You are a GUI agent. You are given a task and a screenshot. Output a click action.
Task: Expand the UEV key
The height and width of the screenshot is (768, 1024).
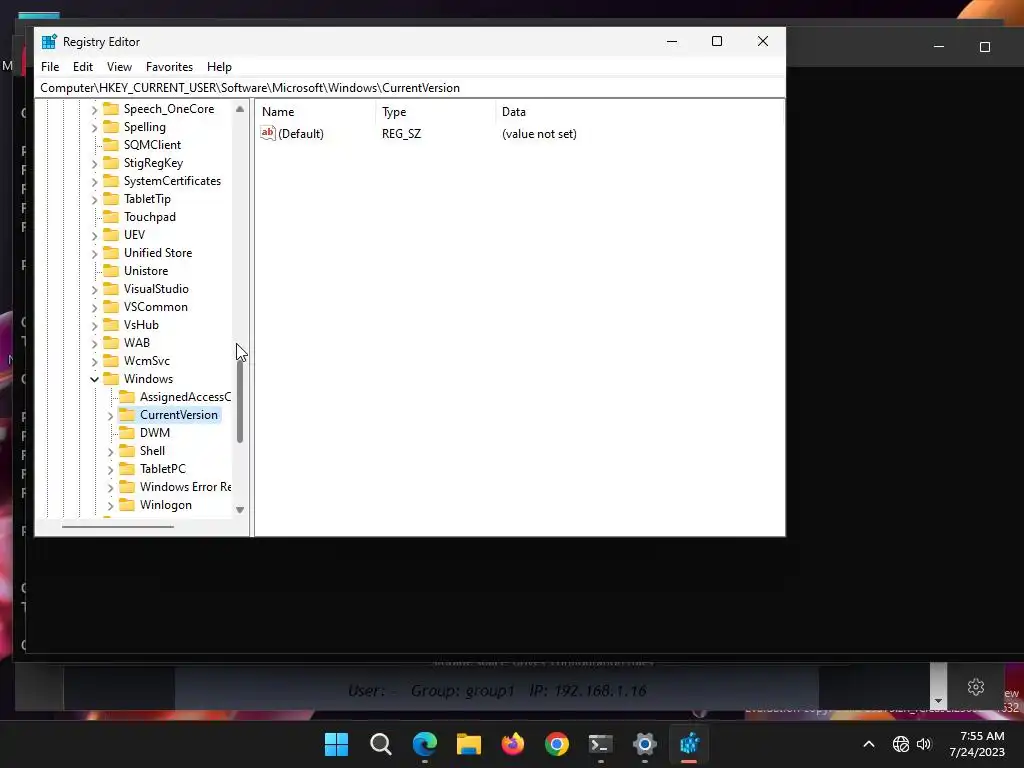tap(94, 235)
